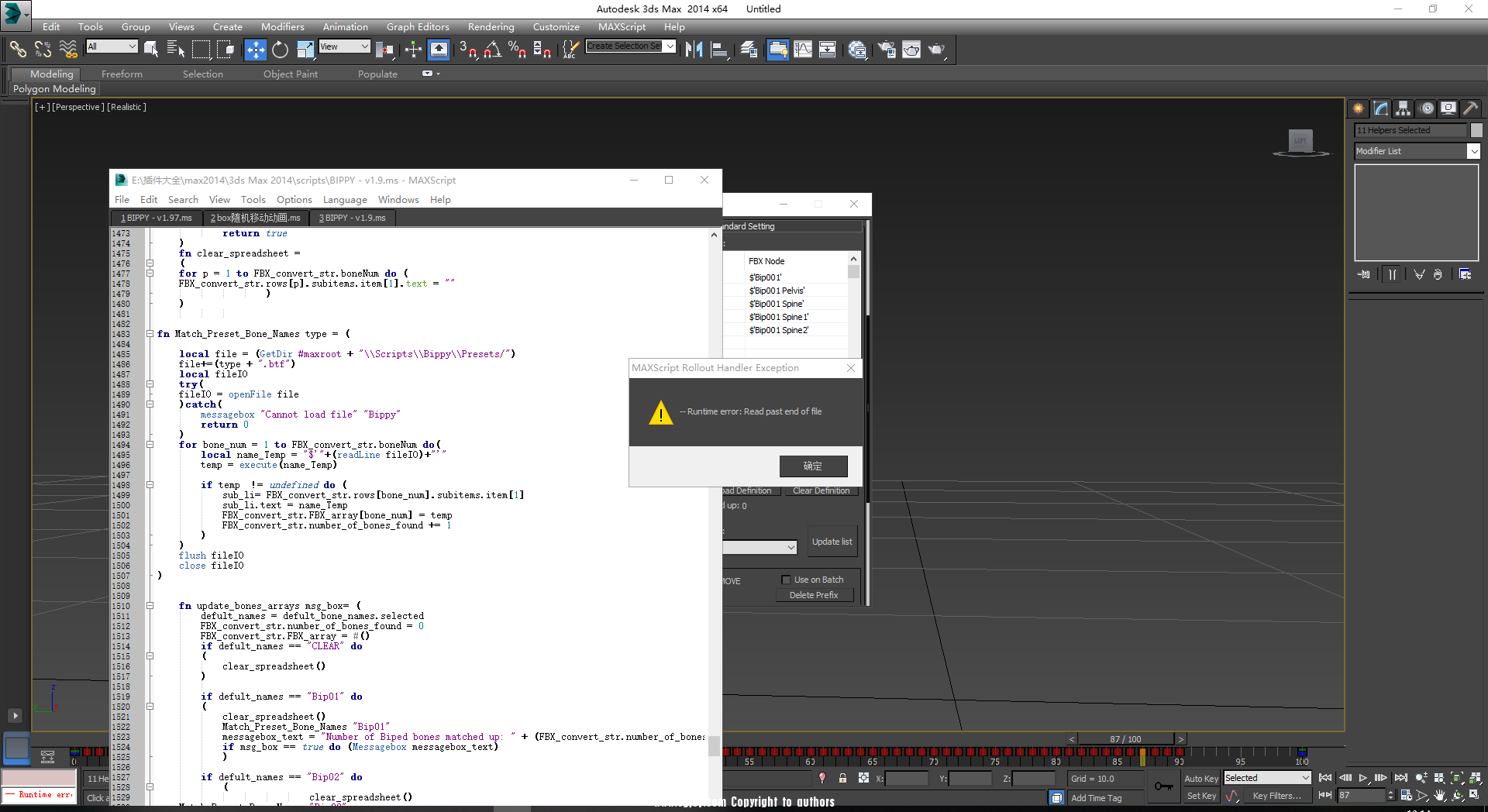This screenshot has height=812, width=1488.
Task: Toggle the Percent Snap icon
Action: (x=517, y=50)
